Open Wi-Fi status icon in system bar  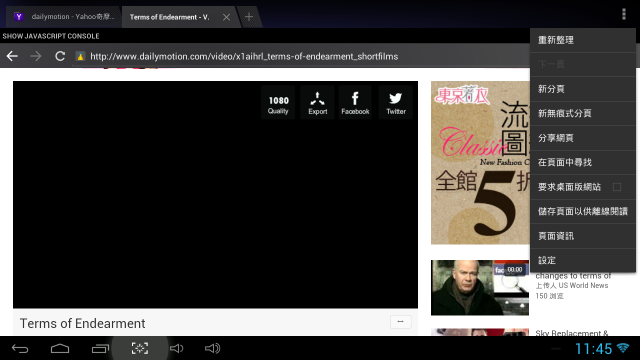pos(623,348)
